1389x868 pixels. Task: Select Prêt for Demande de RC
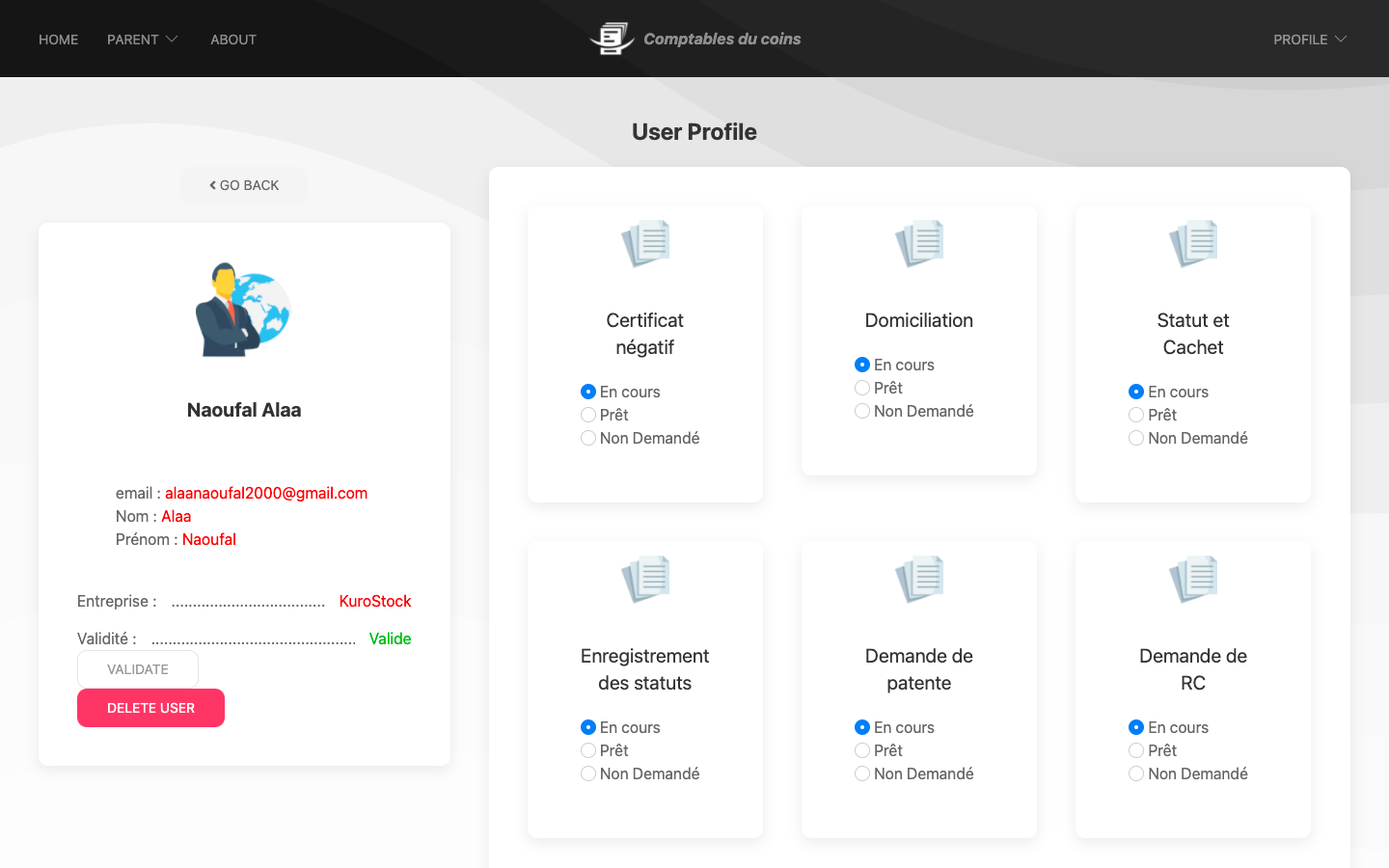tap(1136, 750)
